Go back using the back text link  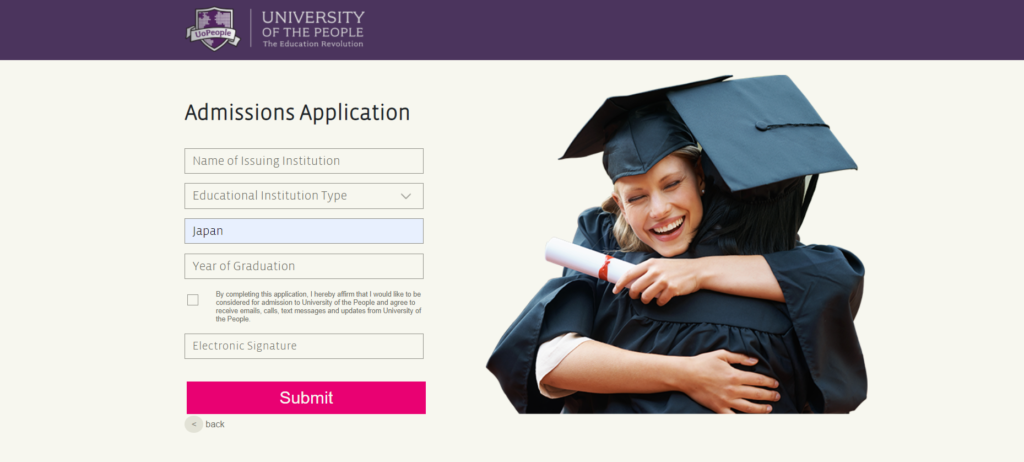tap(215, 424)
